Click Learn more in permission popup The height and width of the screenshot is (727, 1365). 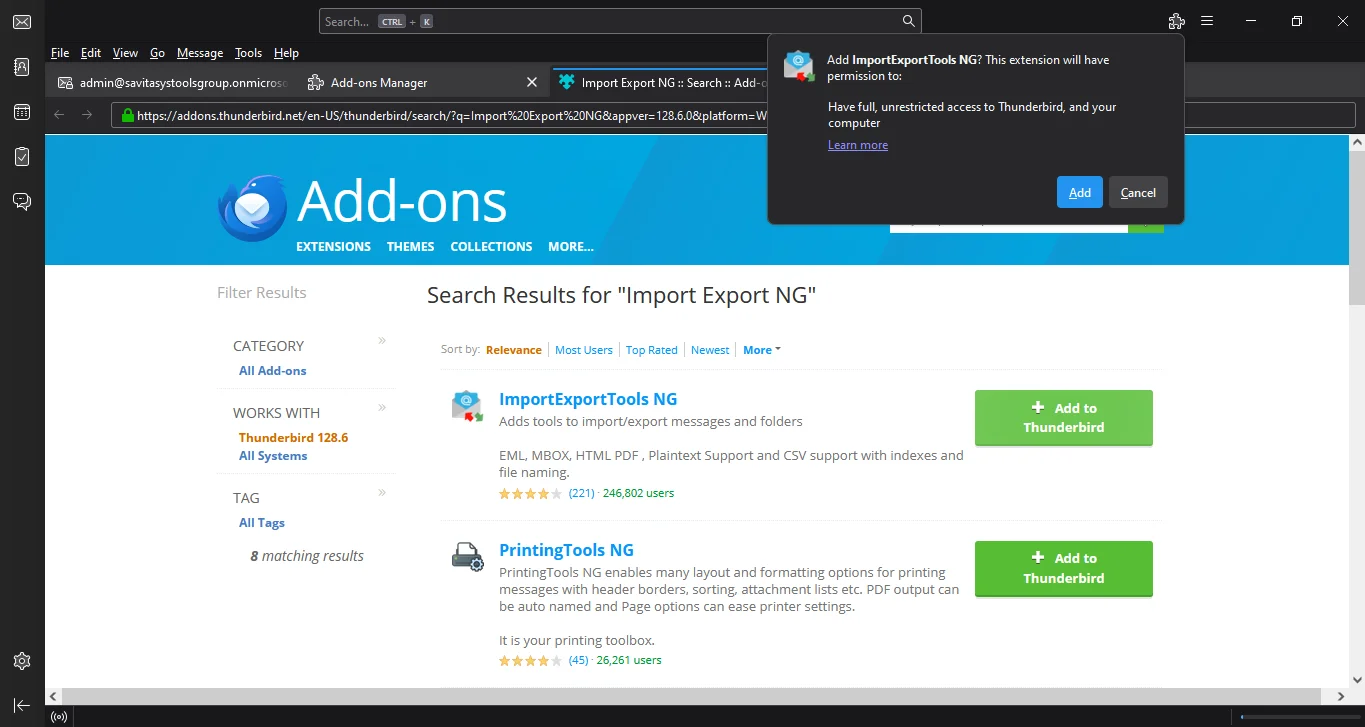tap(858, 145)
